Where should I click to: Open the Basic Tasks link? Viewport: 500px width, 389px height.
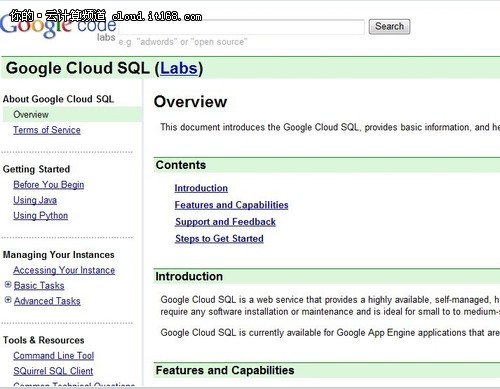point(39,286)
